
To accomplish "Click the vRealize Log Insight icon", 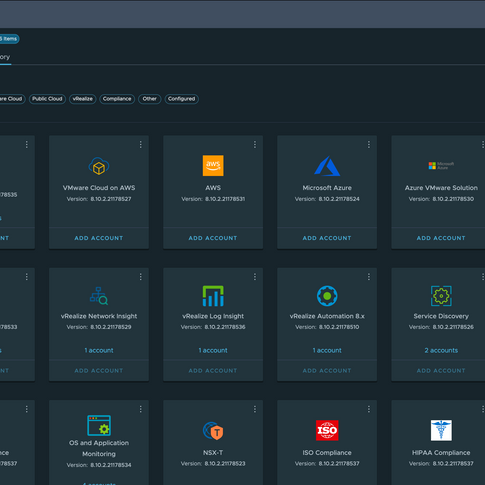I will click(213, 296).
